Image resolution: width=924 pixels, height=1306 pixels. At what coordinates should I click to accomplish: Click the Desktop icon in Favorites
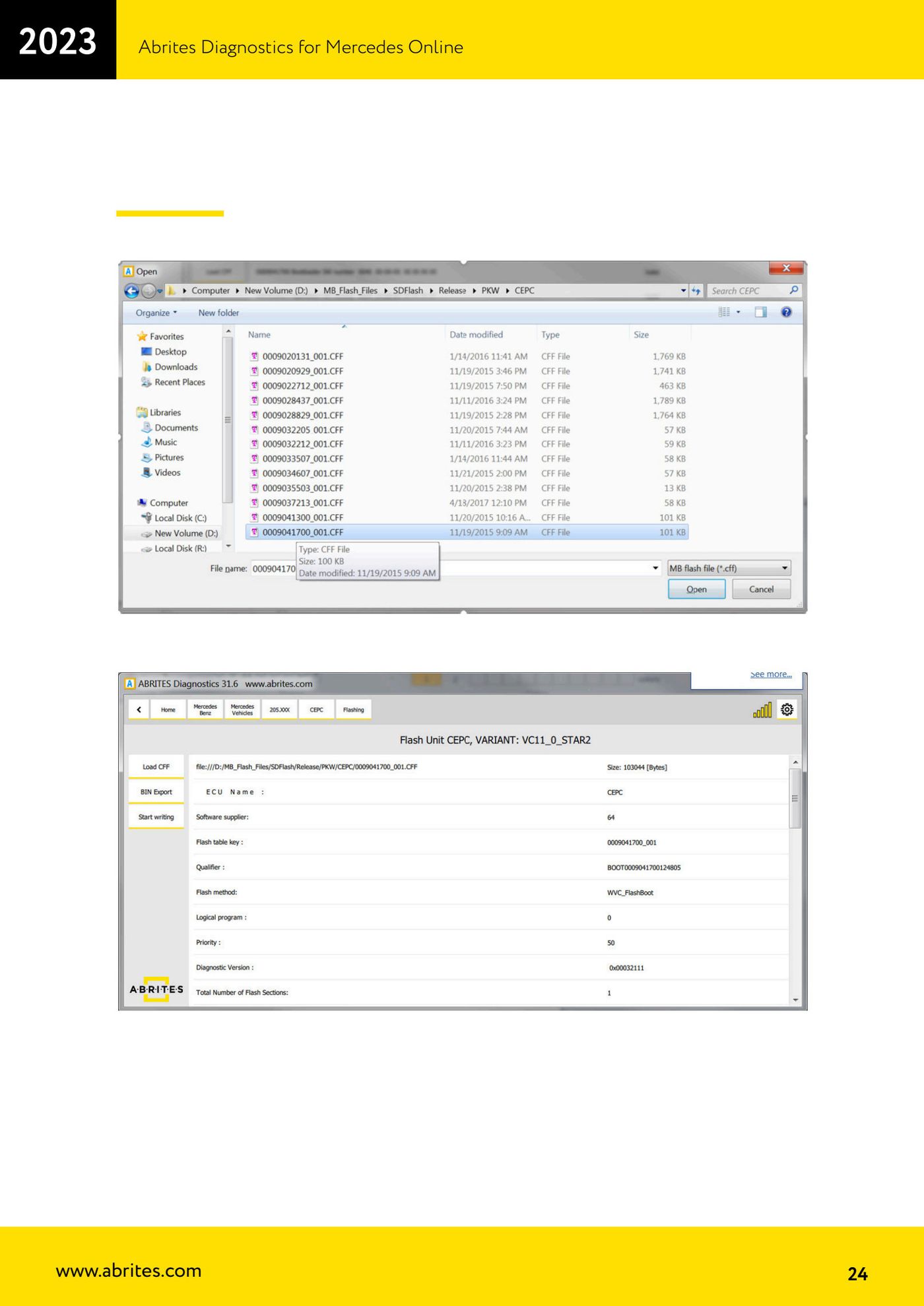coord(147,352)
